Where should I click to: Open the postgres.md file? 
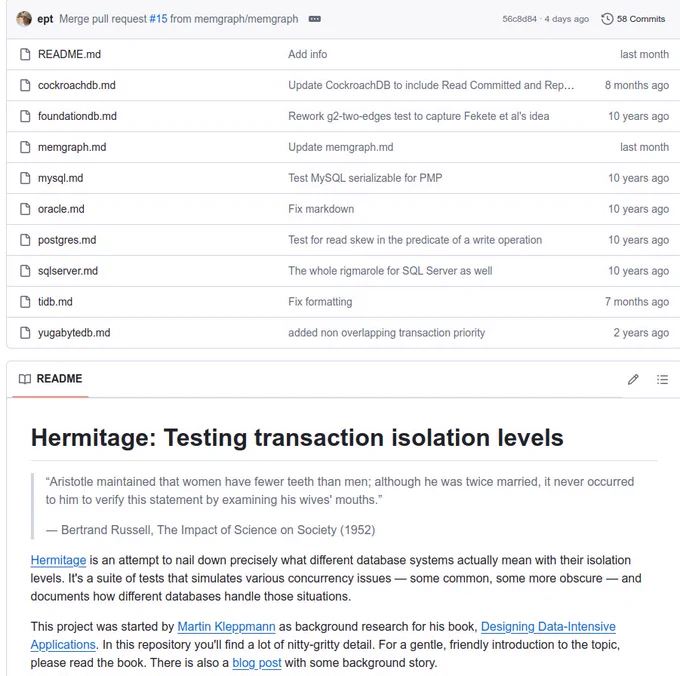pos(67,240)
